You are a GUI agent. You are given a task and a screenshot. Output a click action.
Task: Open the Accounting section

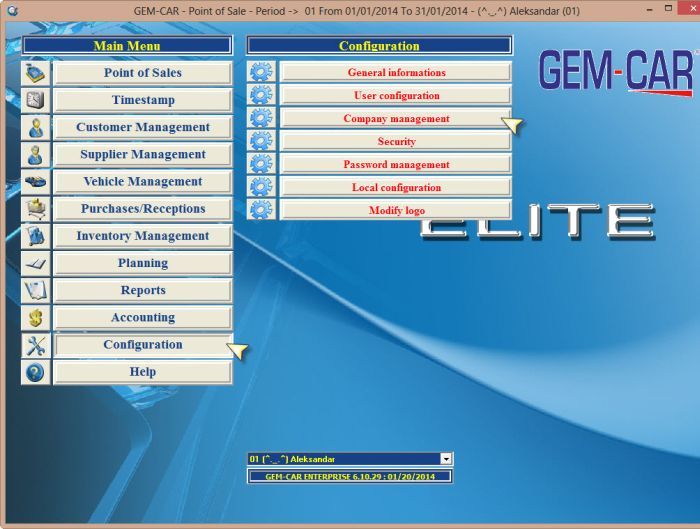click(x=143, y=318)
